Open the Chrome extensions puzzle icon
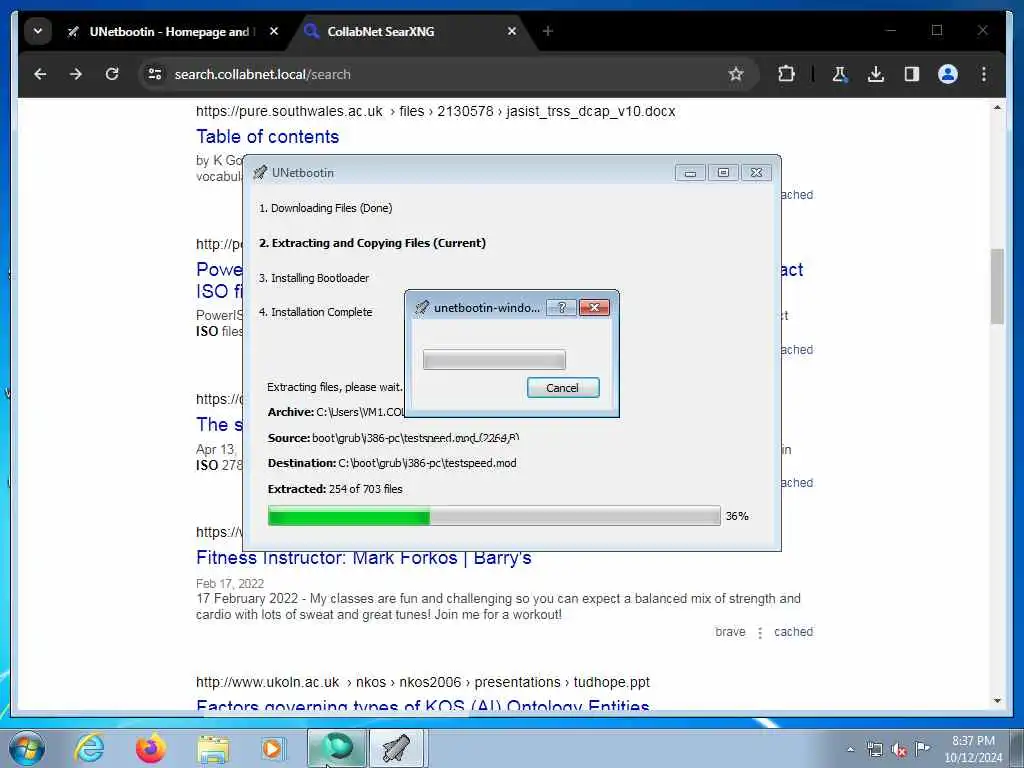 (x=786, y=74)
